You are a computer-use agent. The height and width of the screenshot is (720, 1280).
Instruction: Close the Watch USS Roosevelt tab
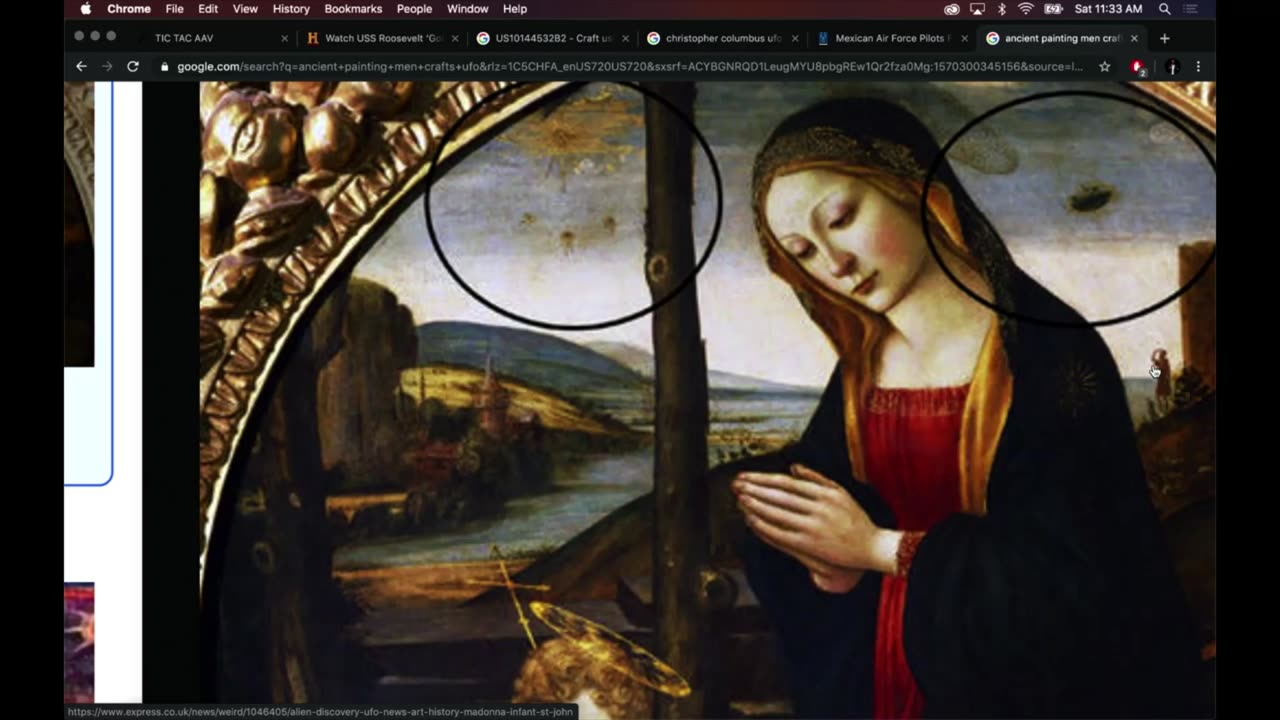456,38
